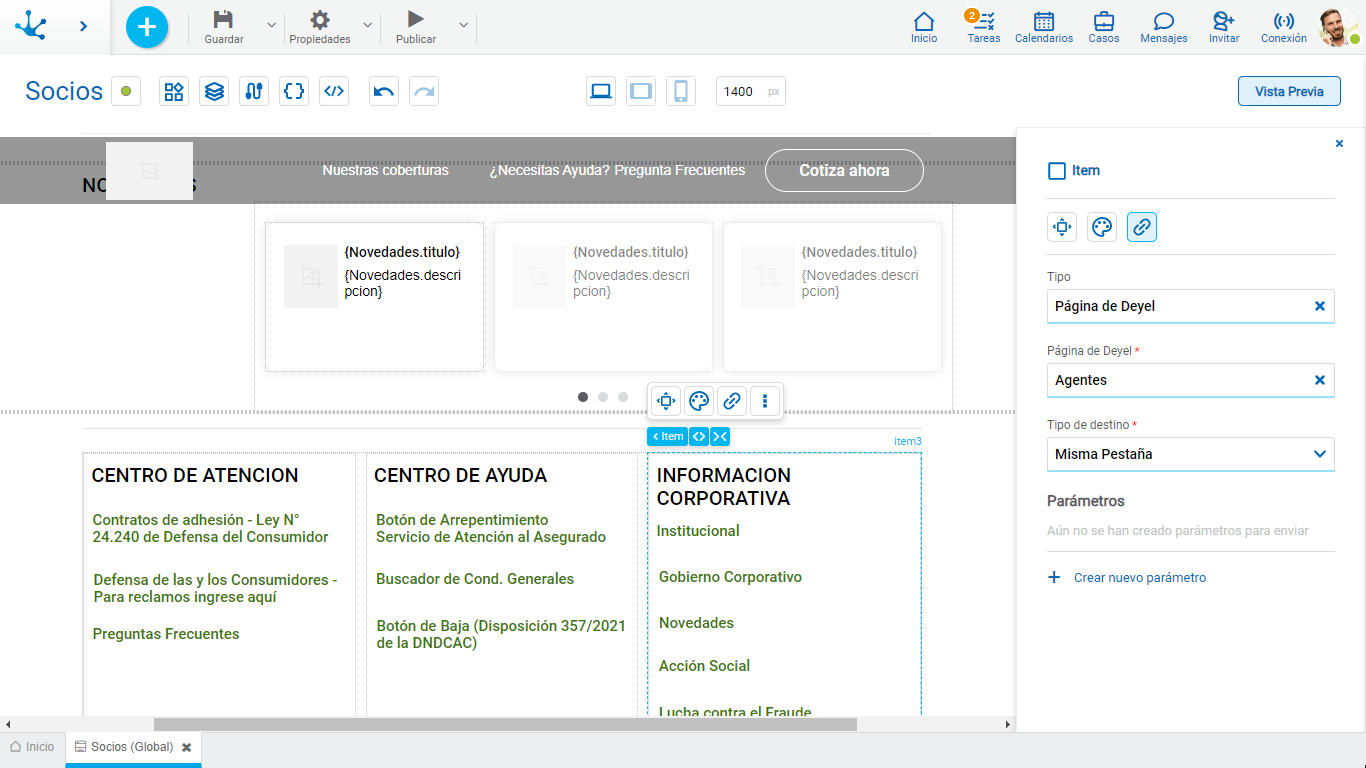Image resolution: width=1366 pixels, height=768 pixels.
Task: Select the second carousel dot
Action: tap(603, 397)
